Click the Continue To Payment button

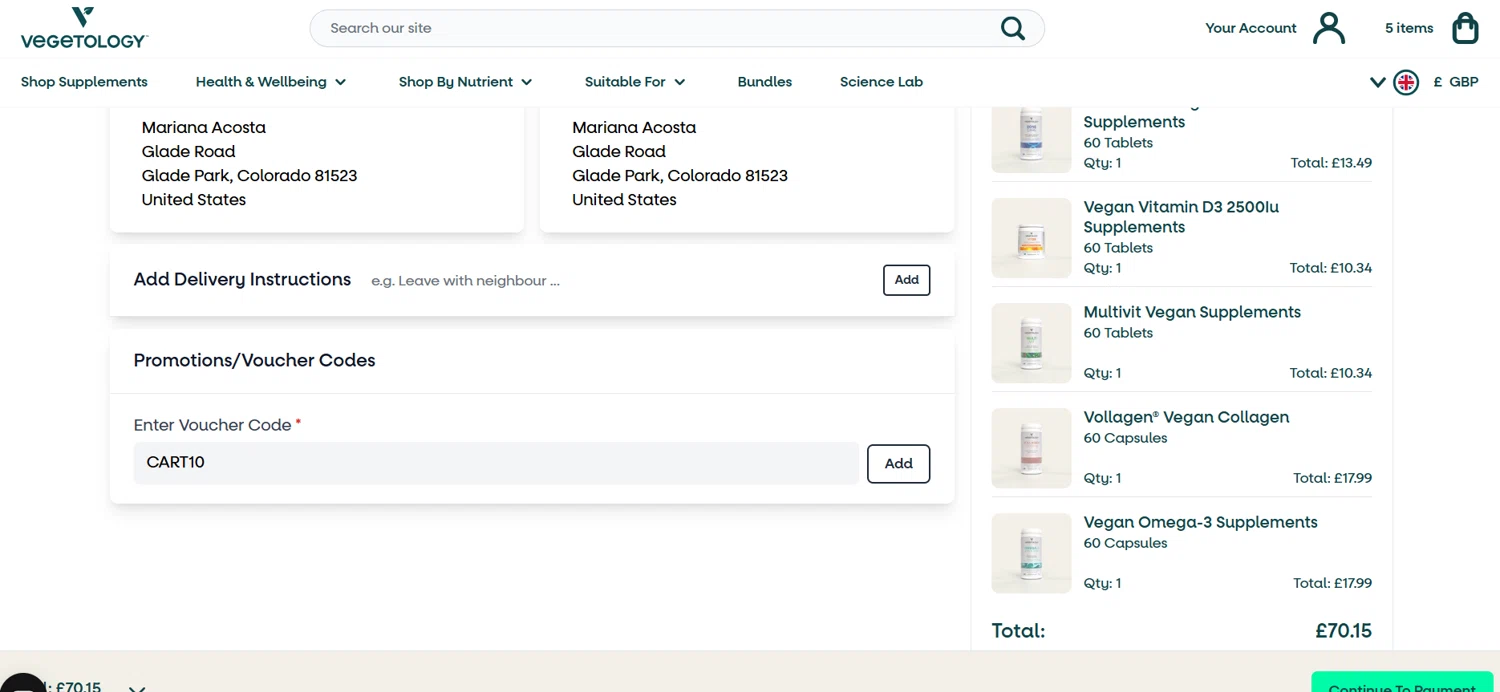(1402, 684)
